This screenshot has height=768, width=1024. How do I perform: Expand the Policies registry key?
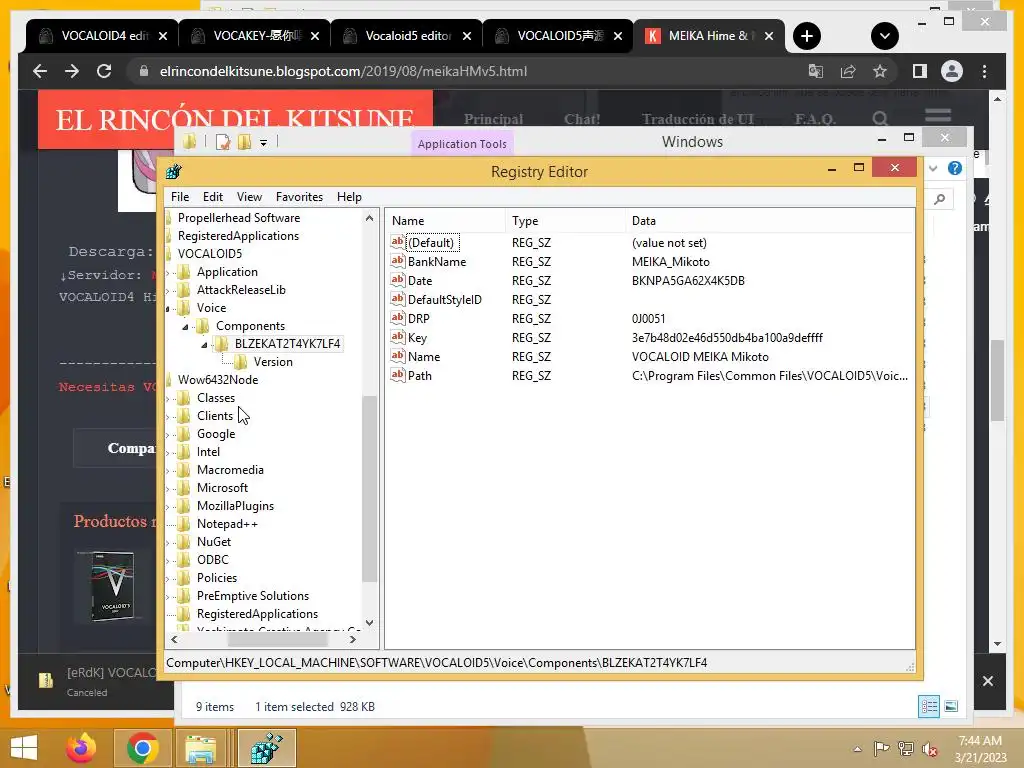coord(168,579)
